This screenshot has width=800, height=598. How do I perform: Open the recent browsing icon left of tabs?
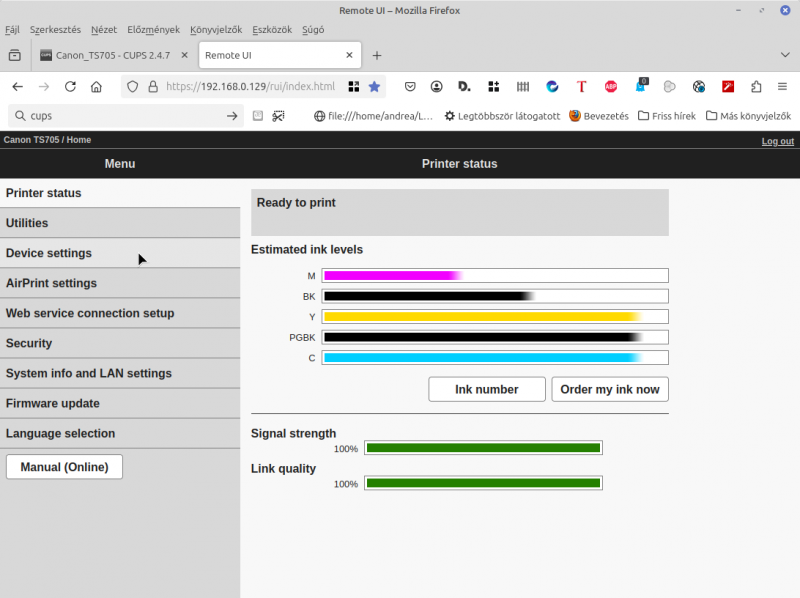(x=15, y=55)
